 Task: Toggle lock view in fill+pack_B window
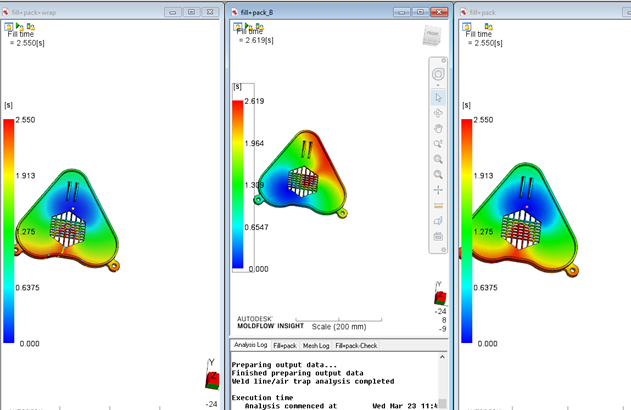(x=237, y=27)
